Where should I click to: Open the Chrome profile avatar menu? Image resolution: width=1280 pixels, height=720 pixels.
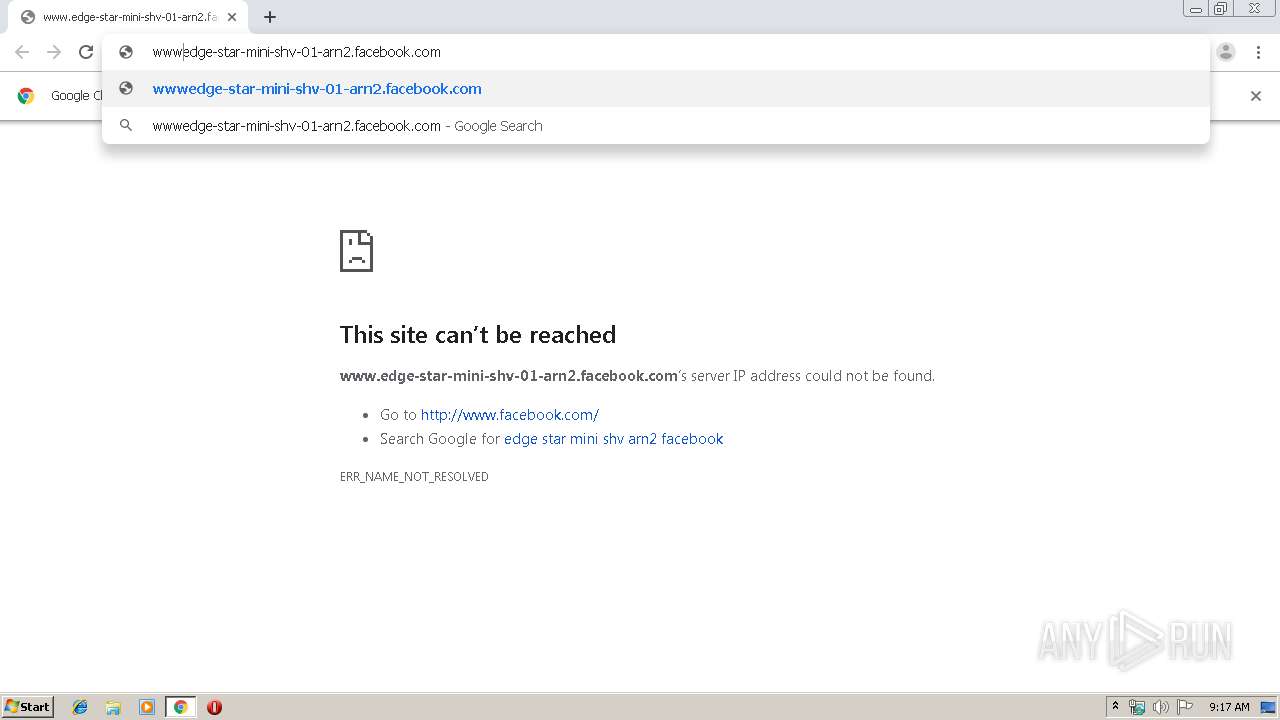pyautogui.click(x=1226, y=52)
